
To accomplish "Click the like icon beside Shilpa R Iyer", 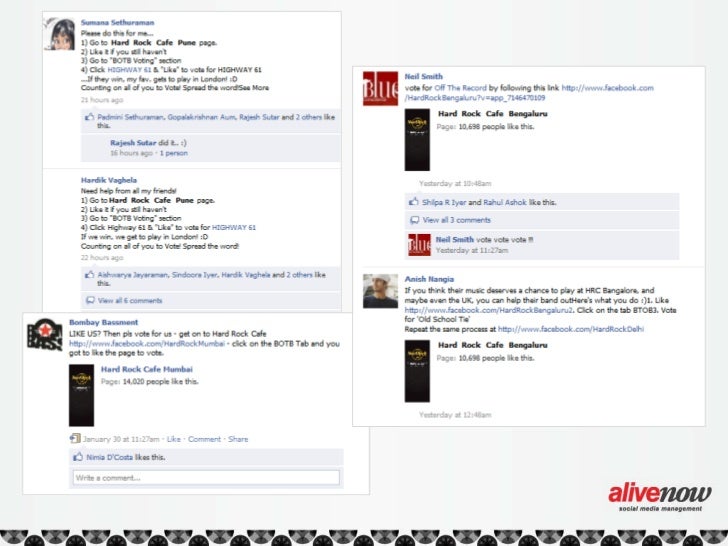I will [x=413, y=202].
